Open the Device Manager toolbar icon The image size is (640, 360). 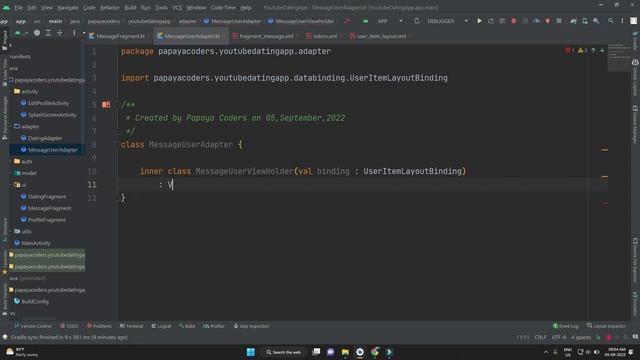click(x=585, y=21)
